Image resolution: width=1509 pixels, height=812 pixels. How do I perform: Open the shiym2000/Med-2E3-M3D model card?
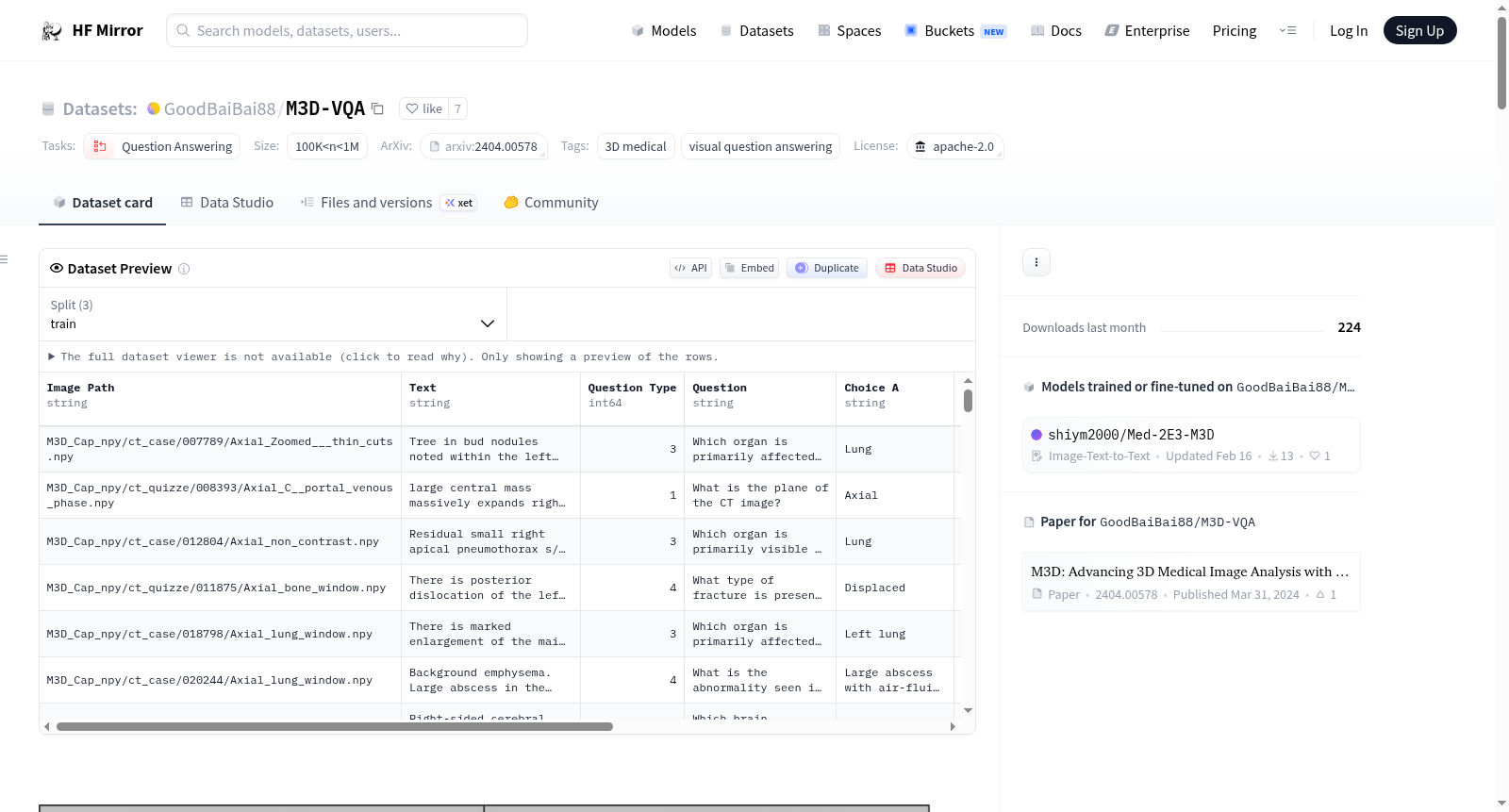click(1191, 445)
